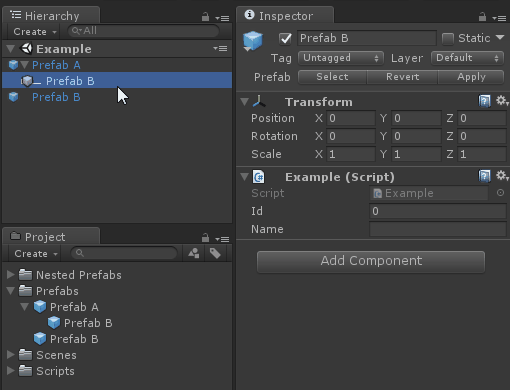Open the Tag dropdown showing Untagged

pos(341,58)
